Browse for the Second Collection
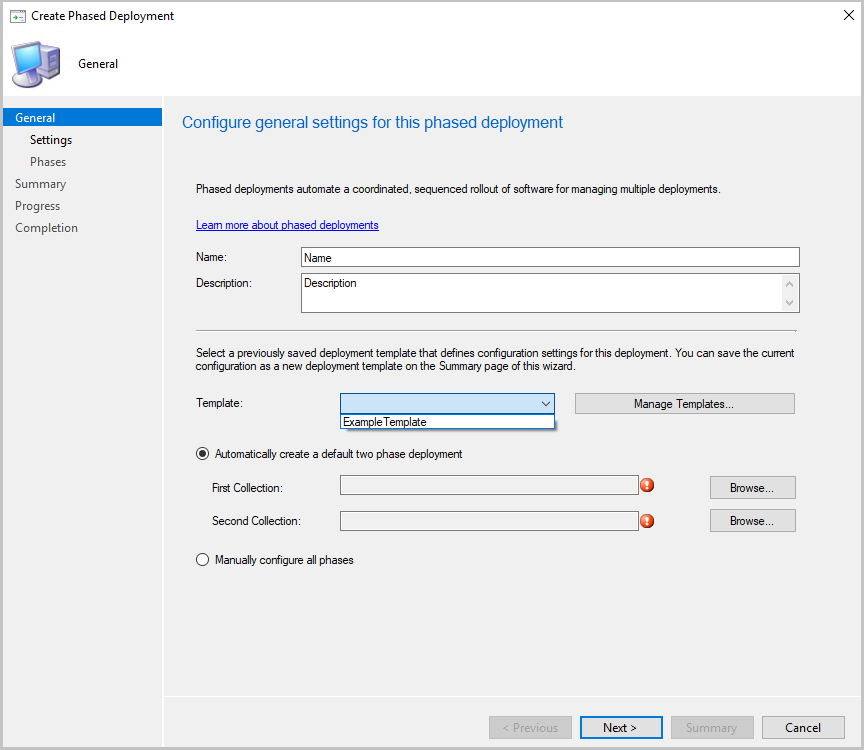 [752, 521]
